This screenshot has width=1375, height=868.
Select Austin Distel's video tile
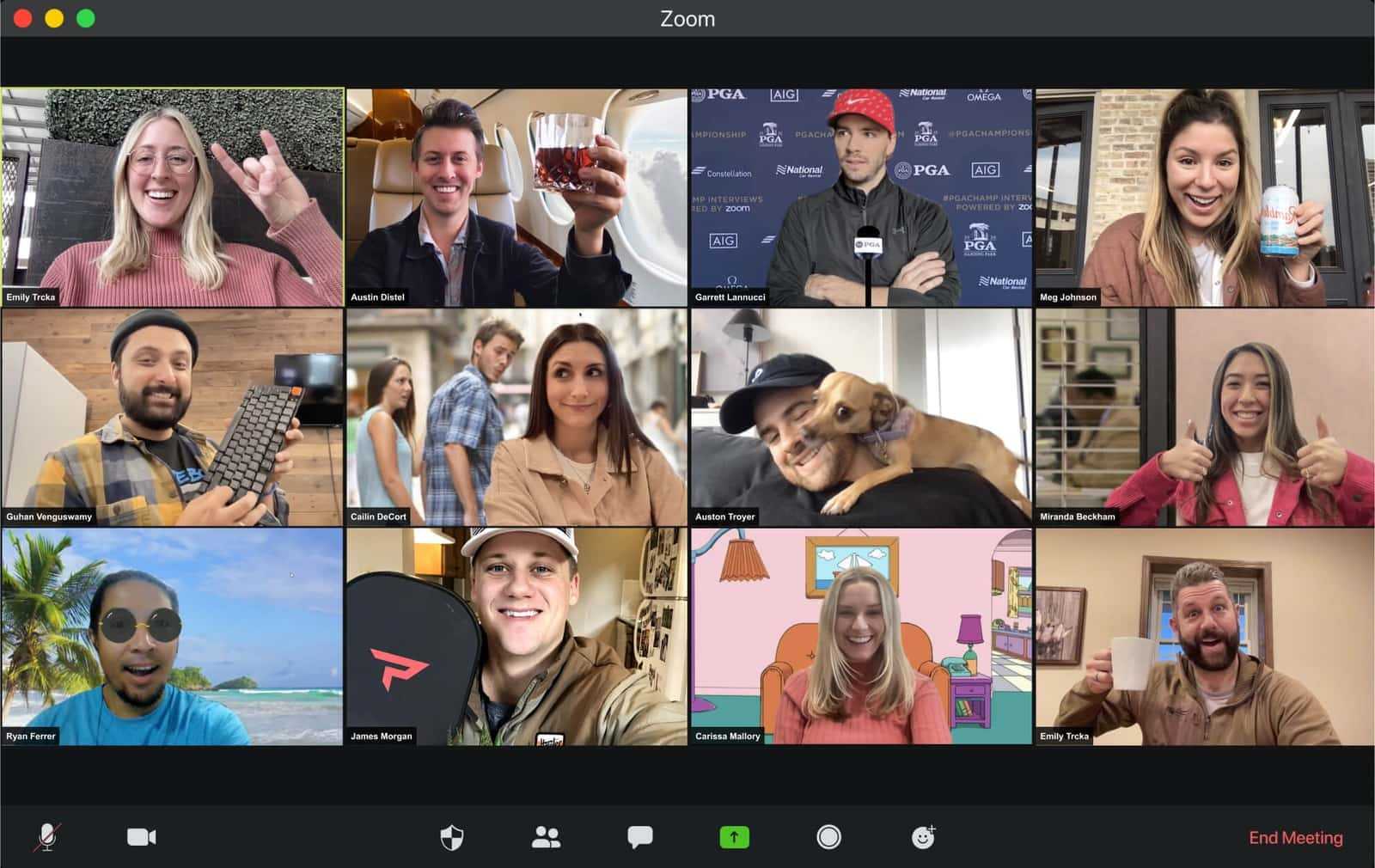pos(516,197)
